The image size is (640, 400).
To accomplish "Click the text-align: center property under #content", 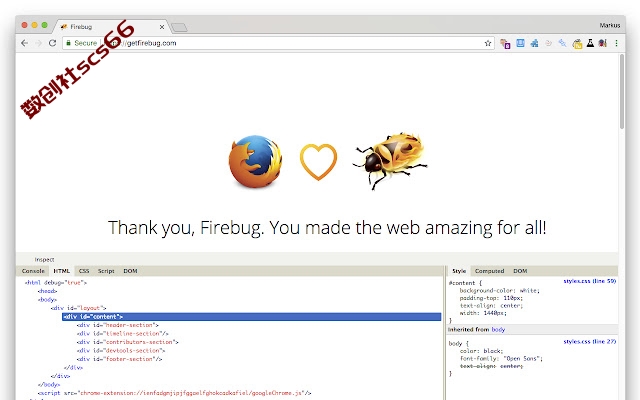I will pyautogui.click(x=491, y=306).
